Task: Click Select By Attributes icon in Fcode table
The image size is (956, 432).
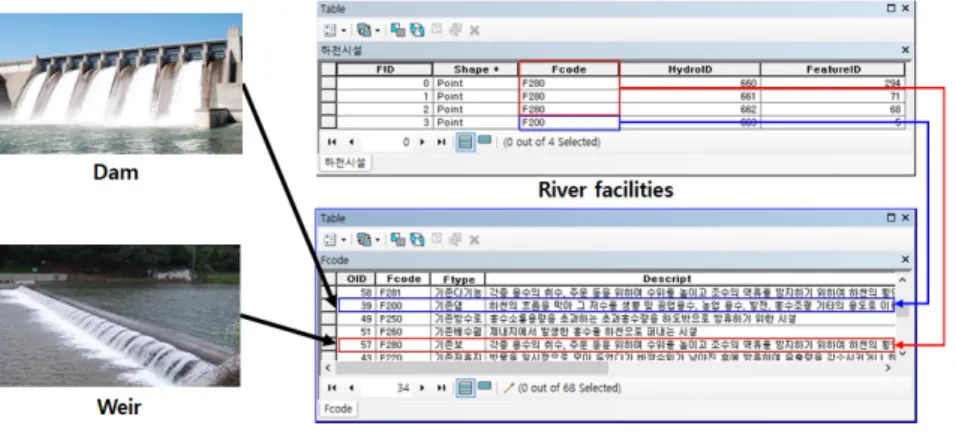Action: [398, 239]
